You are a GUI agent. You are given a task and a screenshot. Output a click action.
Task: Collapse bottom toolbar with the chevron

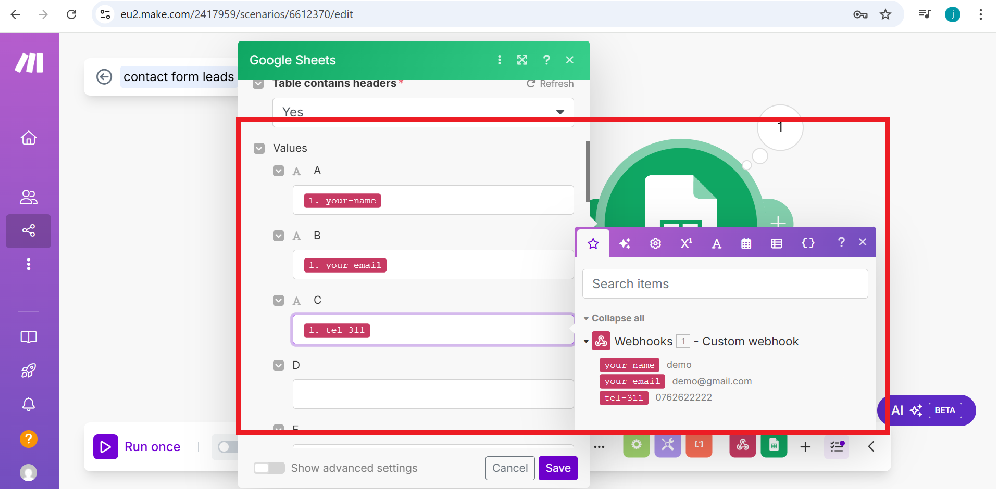[x=872, y=446]
